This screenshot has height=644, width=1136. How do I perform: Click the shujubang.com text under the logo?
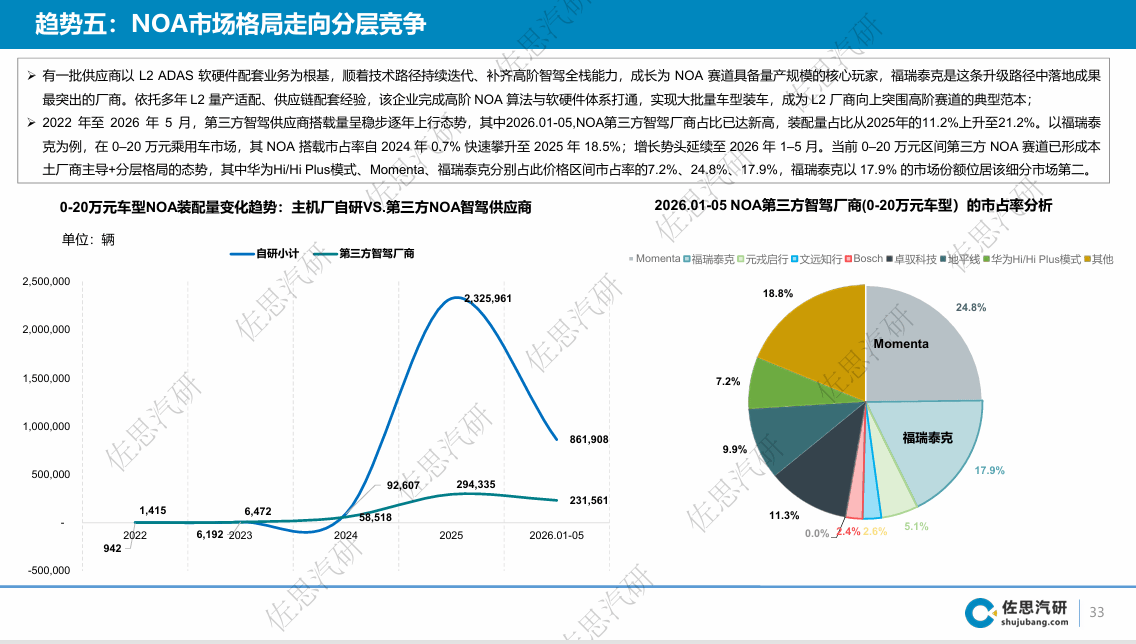1035,622
